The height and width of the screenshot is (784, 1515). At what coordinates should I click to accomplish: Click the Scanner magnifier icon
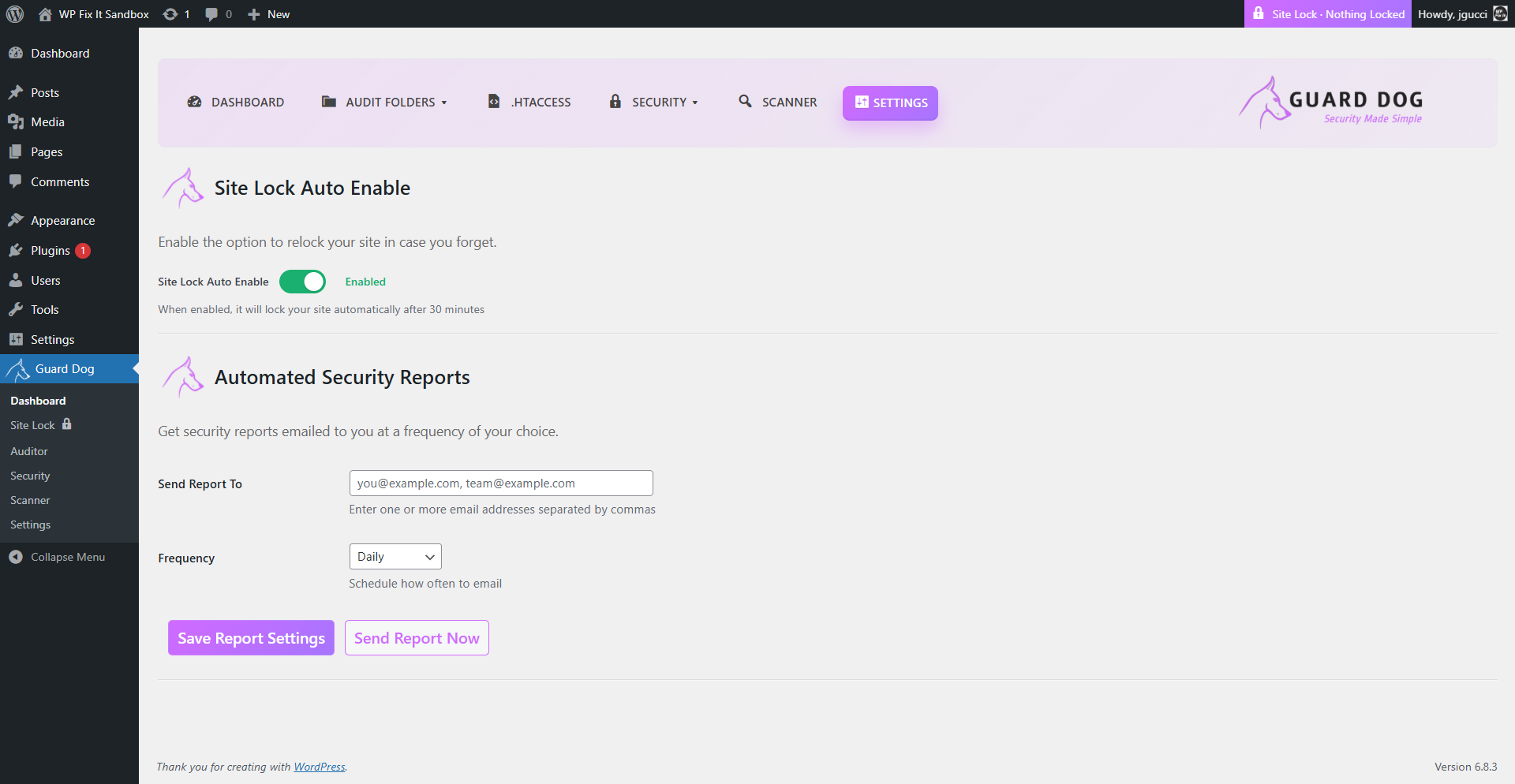pyautogui.click(x=746, y=101)
